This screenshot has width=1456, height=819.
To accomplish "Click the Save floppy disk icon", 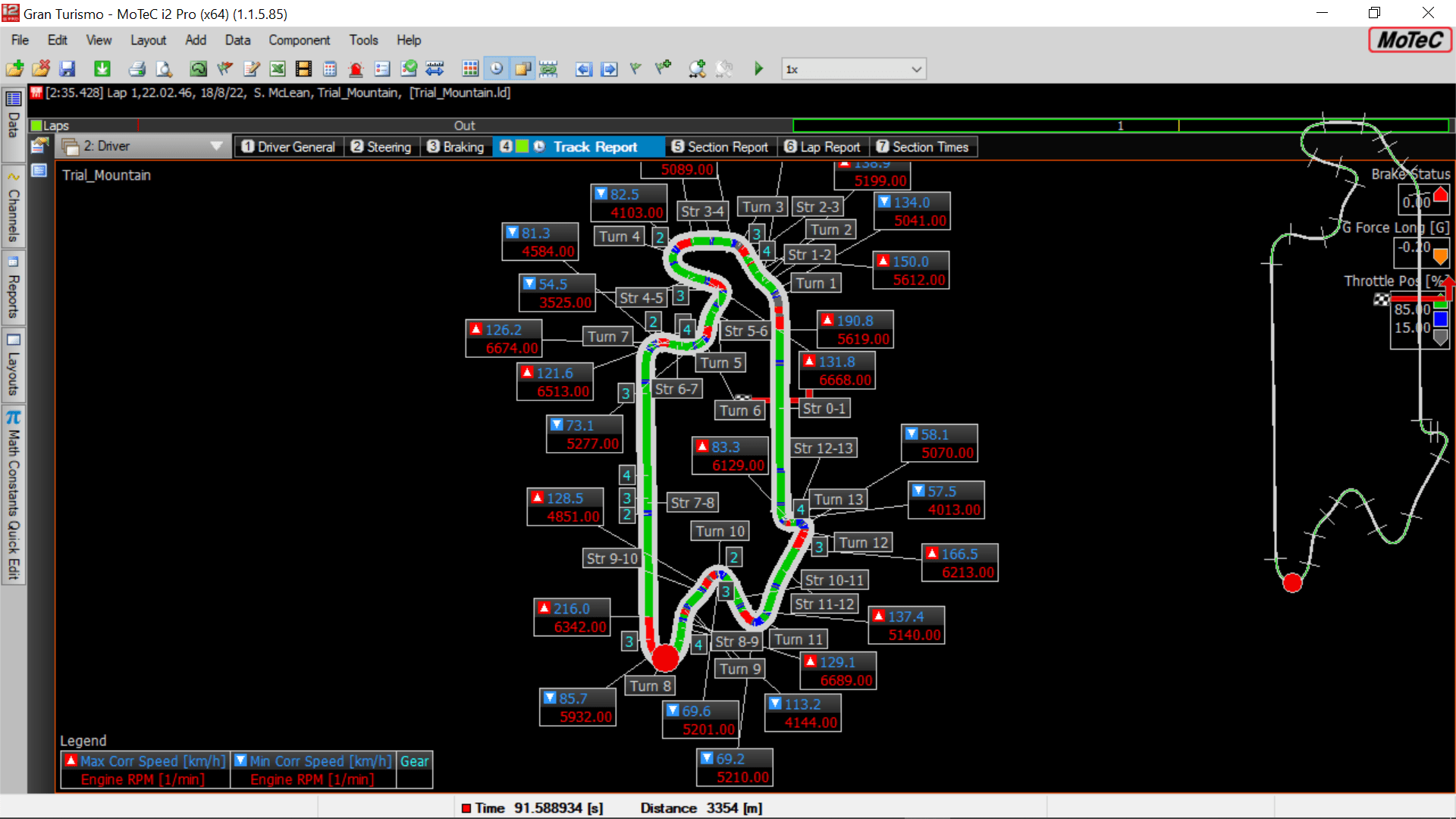I will pyautogui.click(x=67, y=69).
